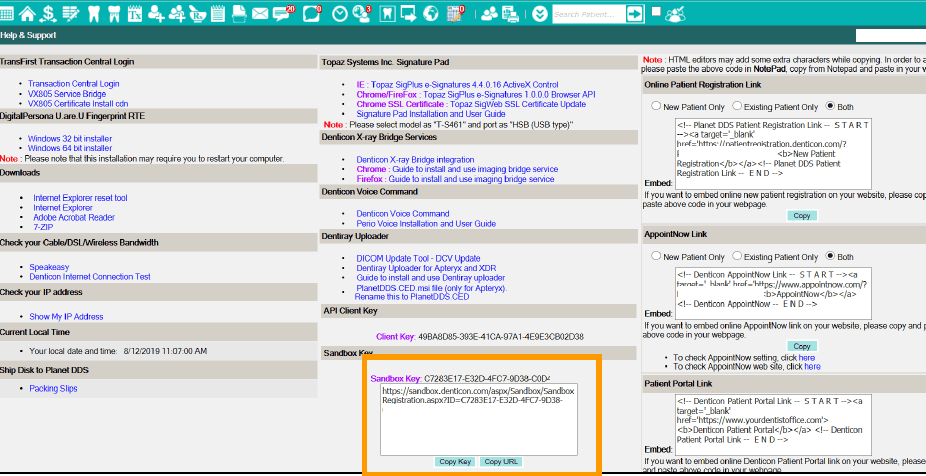The height and width of the screenshot is (476, 926).
Task: Open Denticon X-ray Bridge integration link
Action: [415, 159]
